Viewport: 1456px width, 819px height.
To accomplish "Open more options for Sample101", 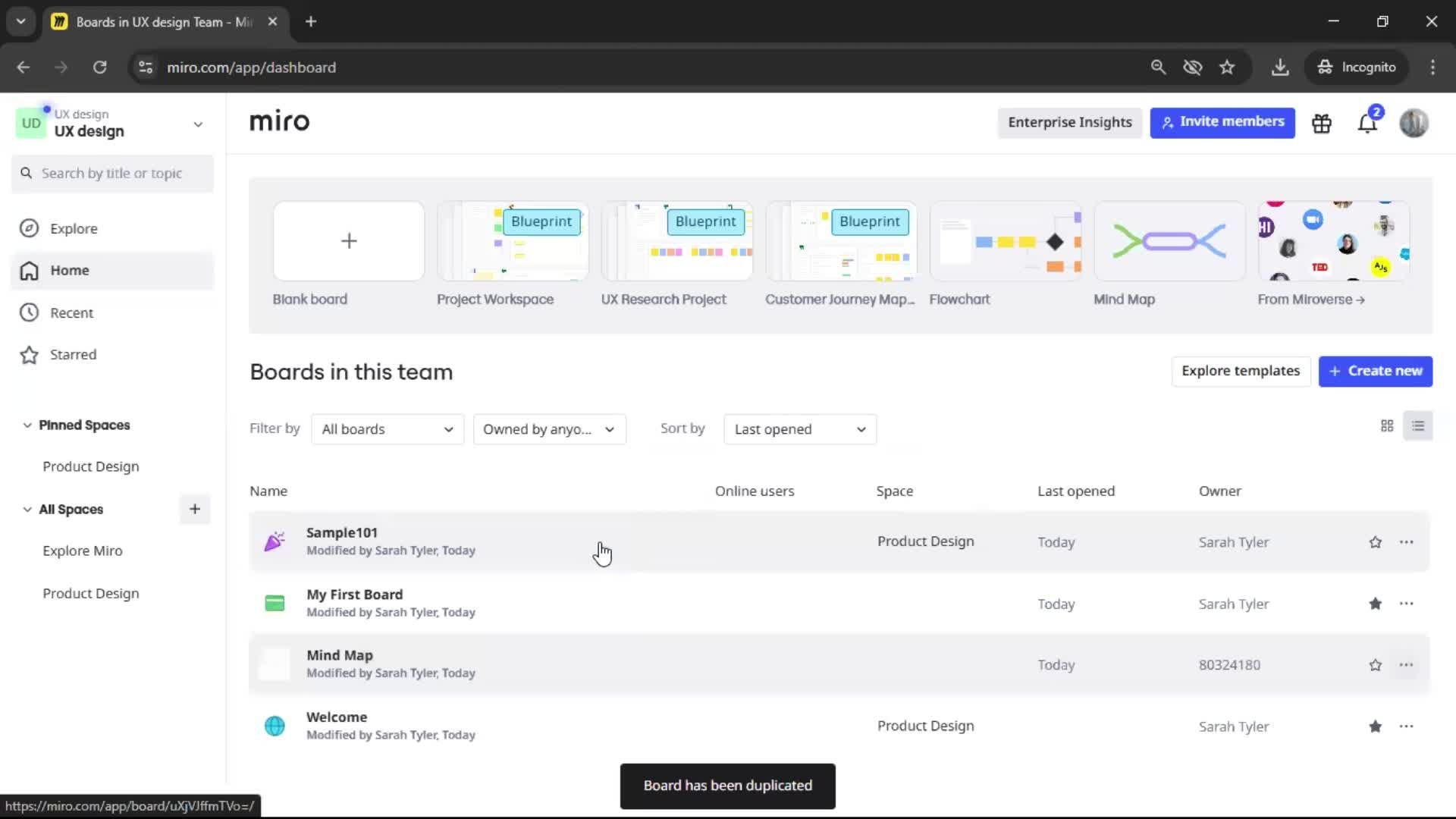I will tap(1406, 542).
